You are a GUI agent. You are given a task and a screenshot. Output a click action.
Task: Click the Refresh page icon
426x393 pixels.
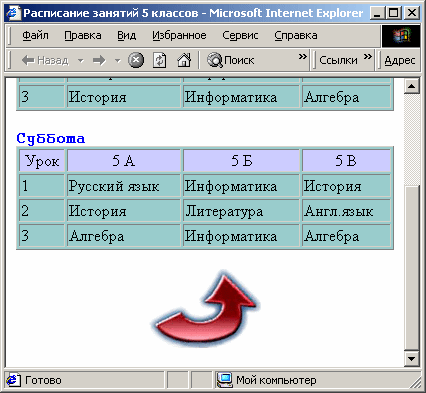[x=160, y=60]
